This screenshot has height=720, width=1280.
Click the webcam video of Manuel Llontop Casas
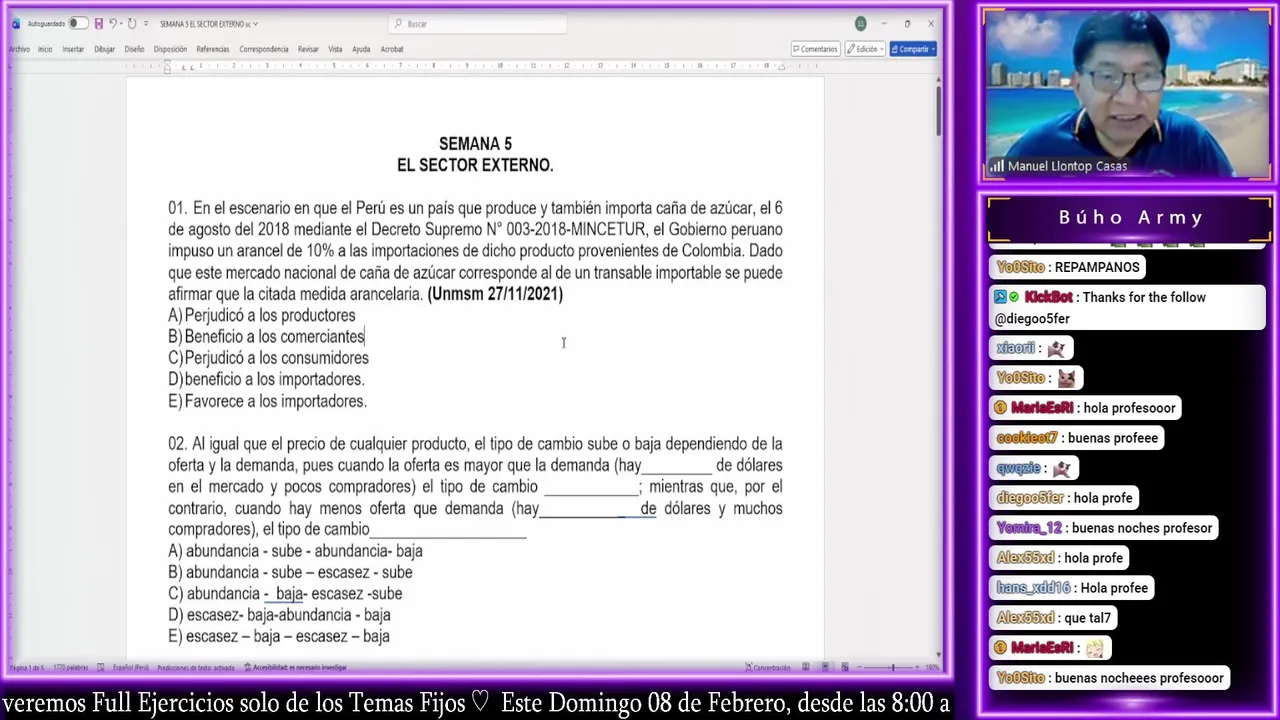click(1126, 95)
